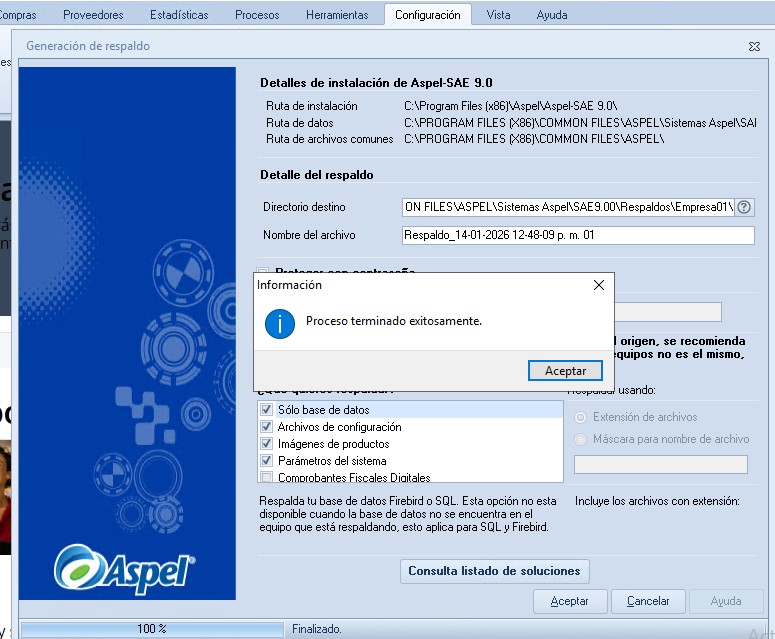Viewport: 775px width, 639px height.
Task: Click the Directorio destino input field
Action: coord(568,207)
